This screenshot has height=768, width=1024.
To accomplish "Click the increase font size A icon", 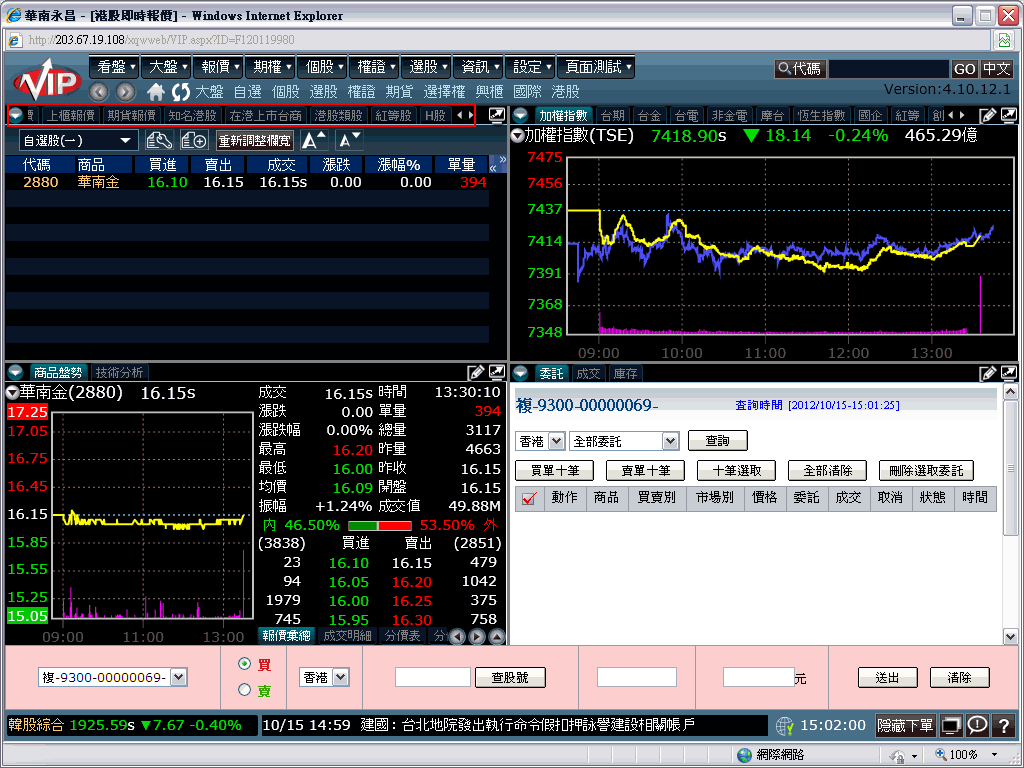I will 314,140.
